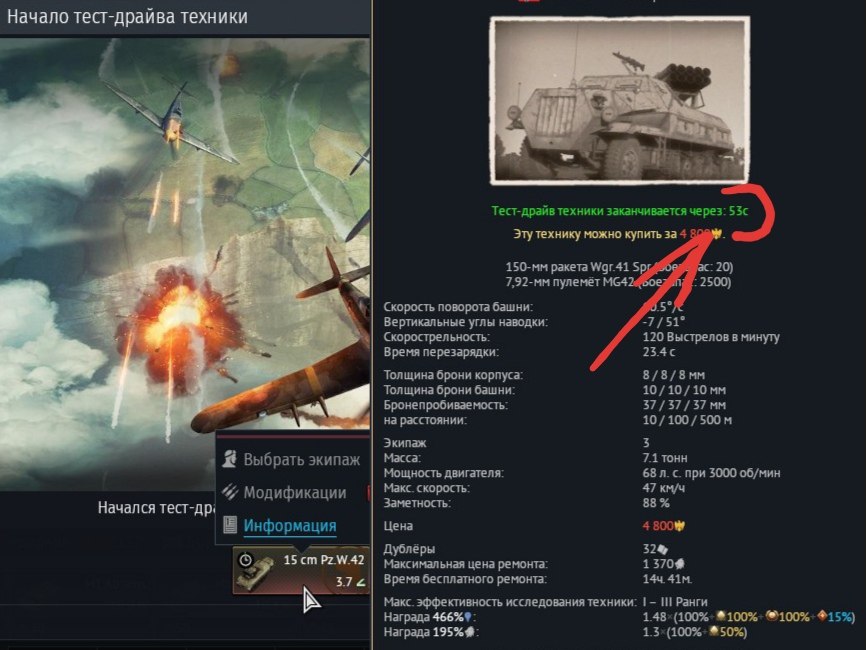Click the crew helmet icon beside Выбрать экипаж
This screenshot has height=650, width=866.
(x=230, y=458)
